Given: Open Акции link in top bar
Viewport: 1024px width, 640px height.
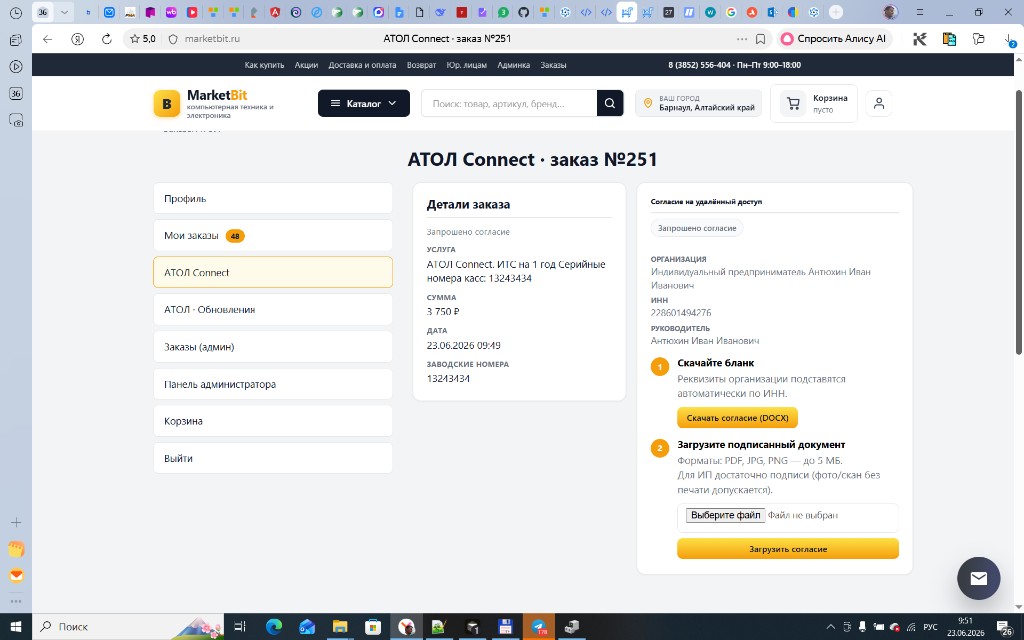Looking at the screenshot, I should coord(306,65).
